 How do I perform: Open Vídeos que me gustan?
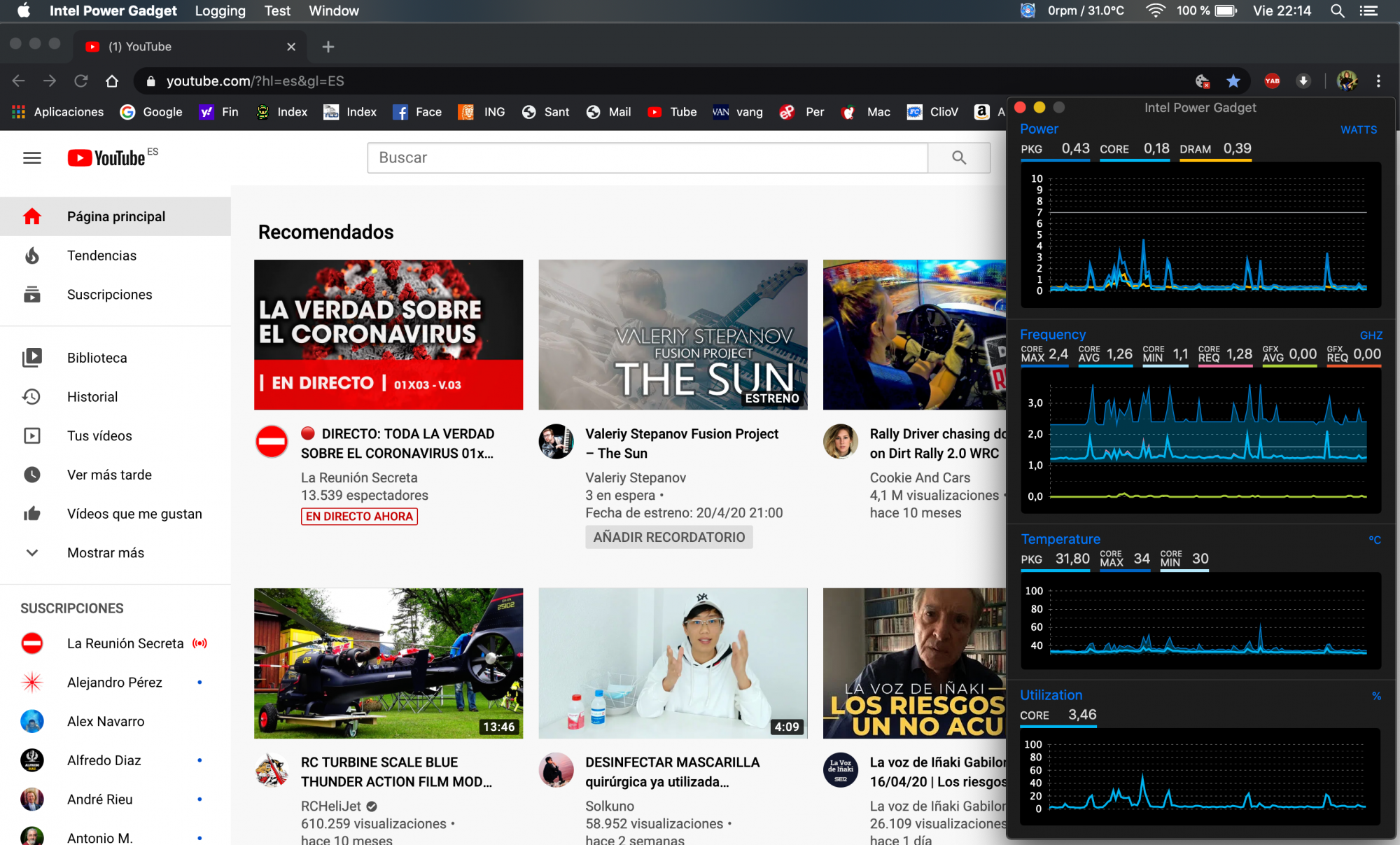click(115, 514)
